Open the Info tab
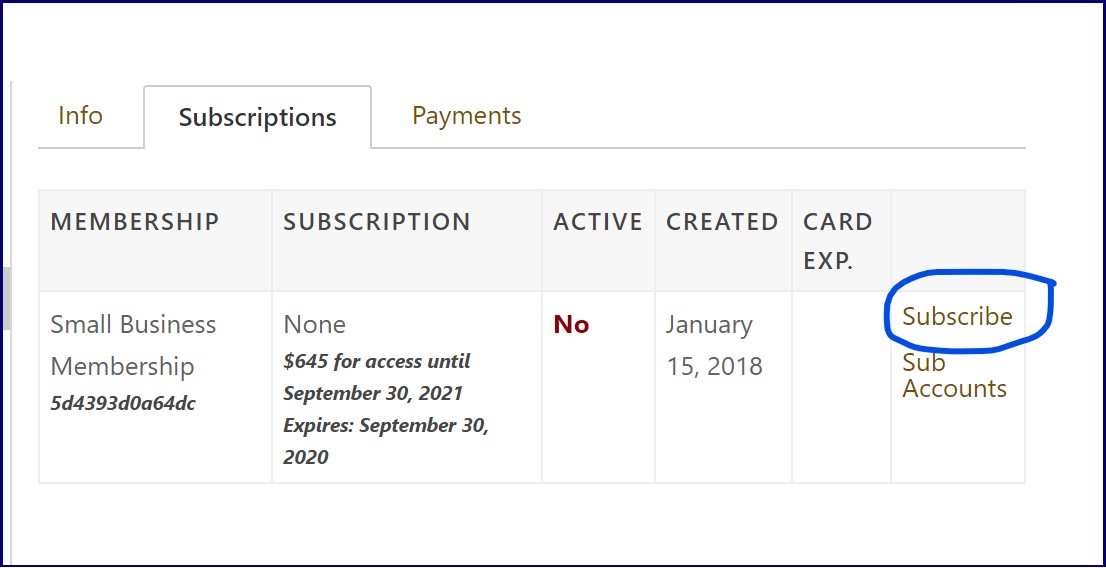This screenshot has height=568, width=1106. point(80,116)
